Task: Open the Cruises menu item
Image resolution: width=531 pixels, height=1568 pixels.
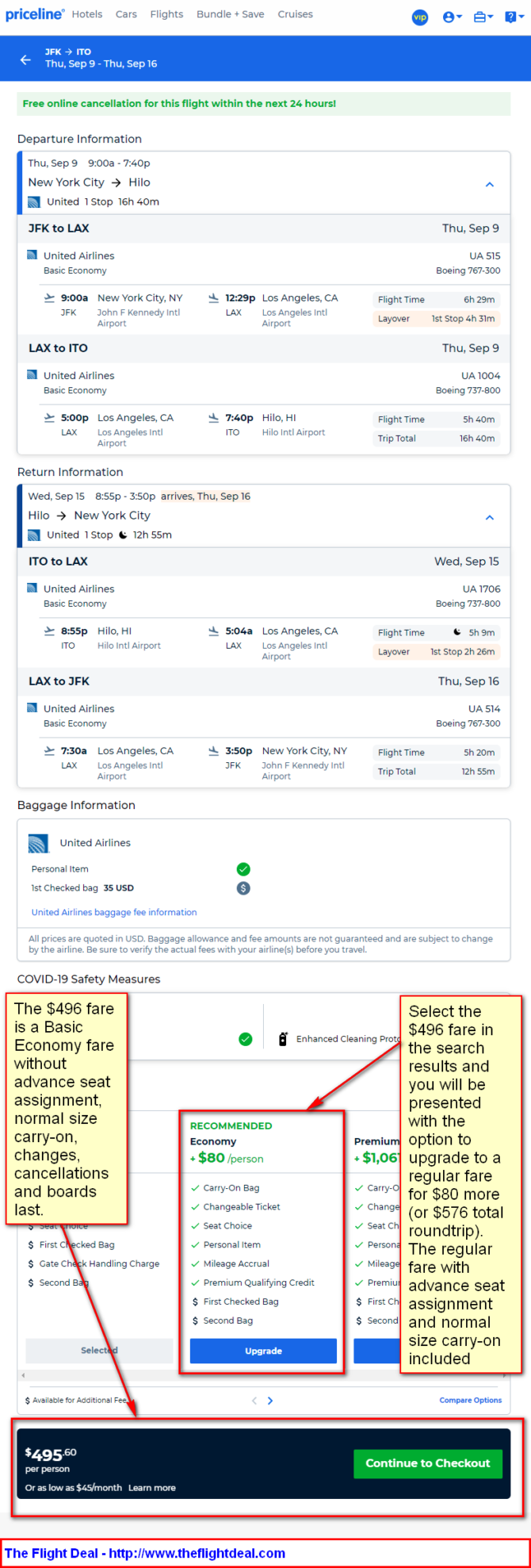Action: click(x=295, y=14)
